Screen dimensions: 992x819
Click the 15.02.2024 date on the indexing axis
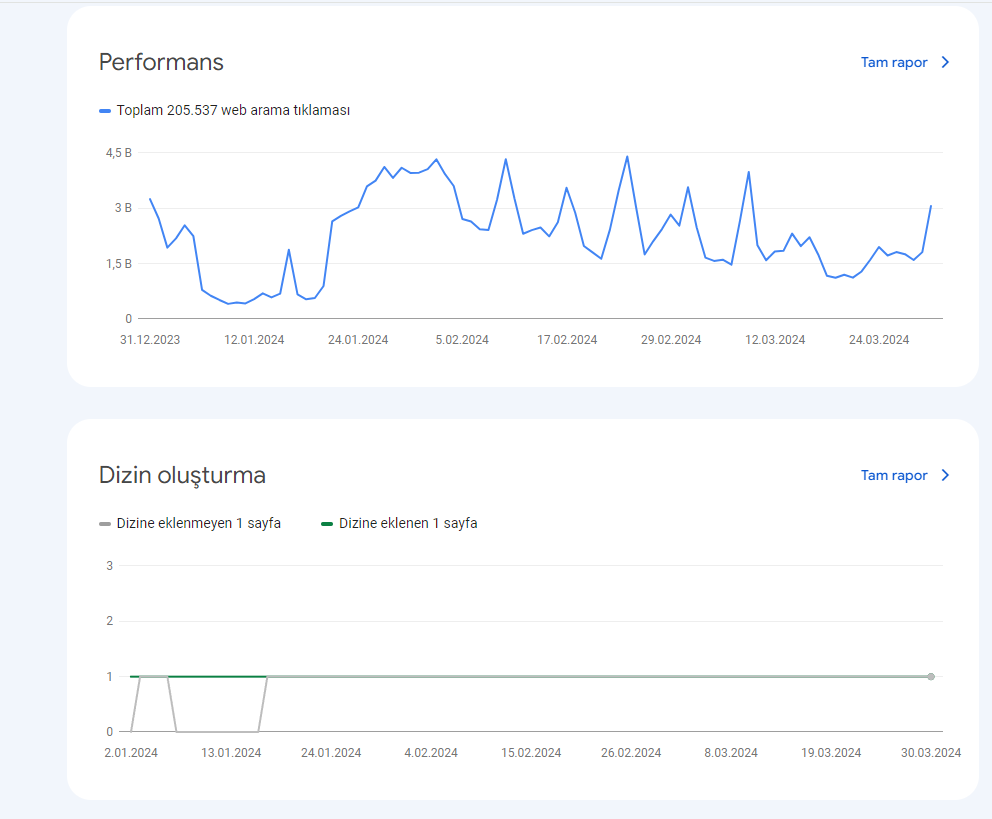click(531, 753)
